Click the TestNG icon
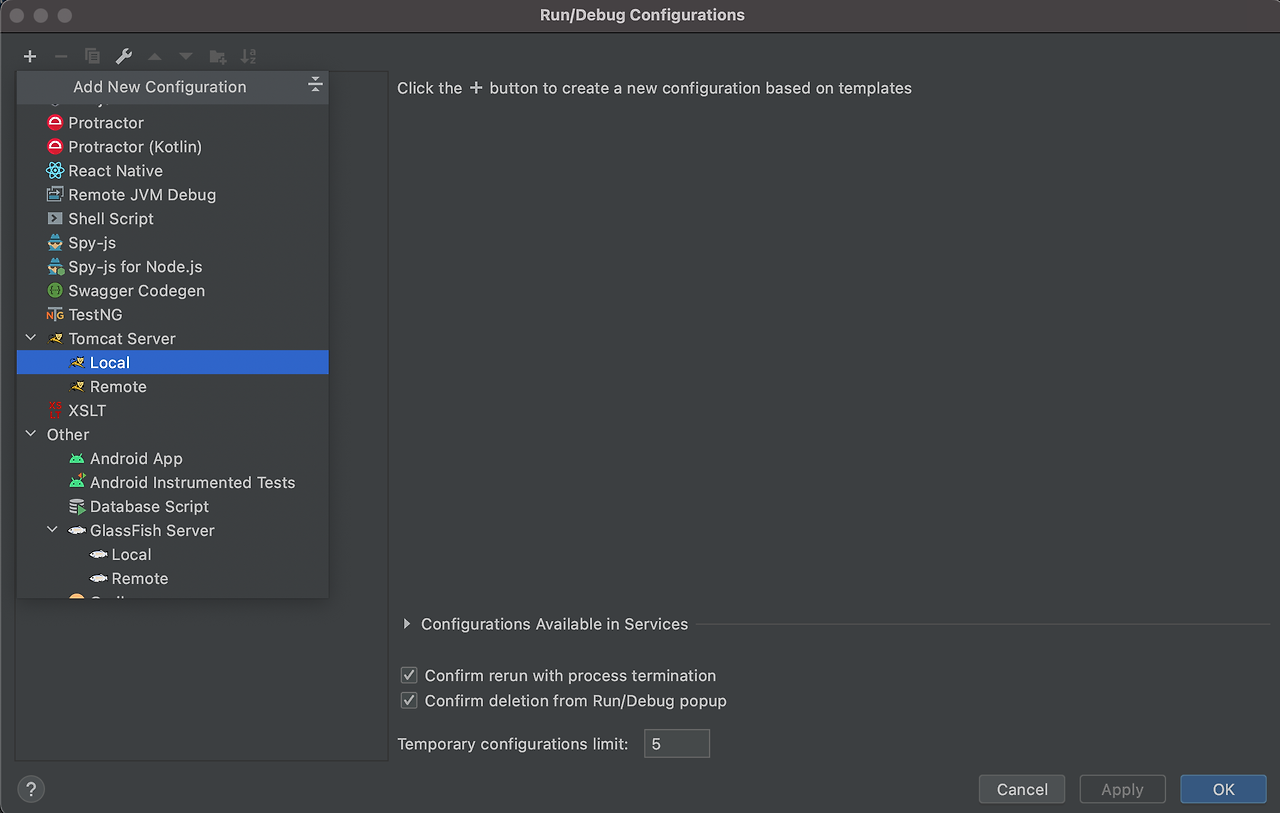 tap(55, 315)
